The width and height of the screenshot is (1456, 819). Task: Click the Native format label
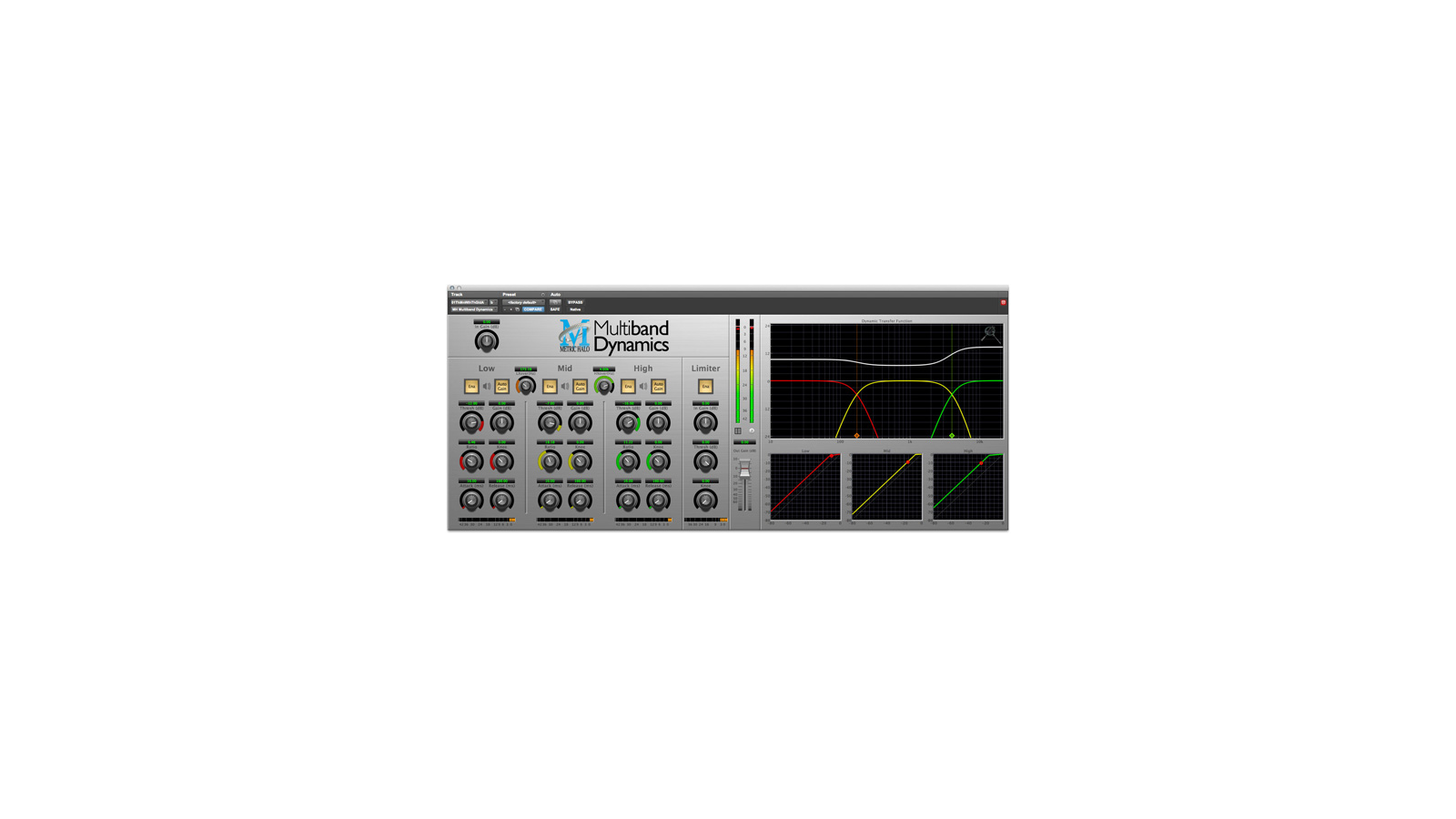[x=575, y=309]
